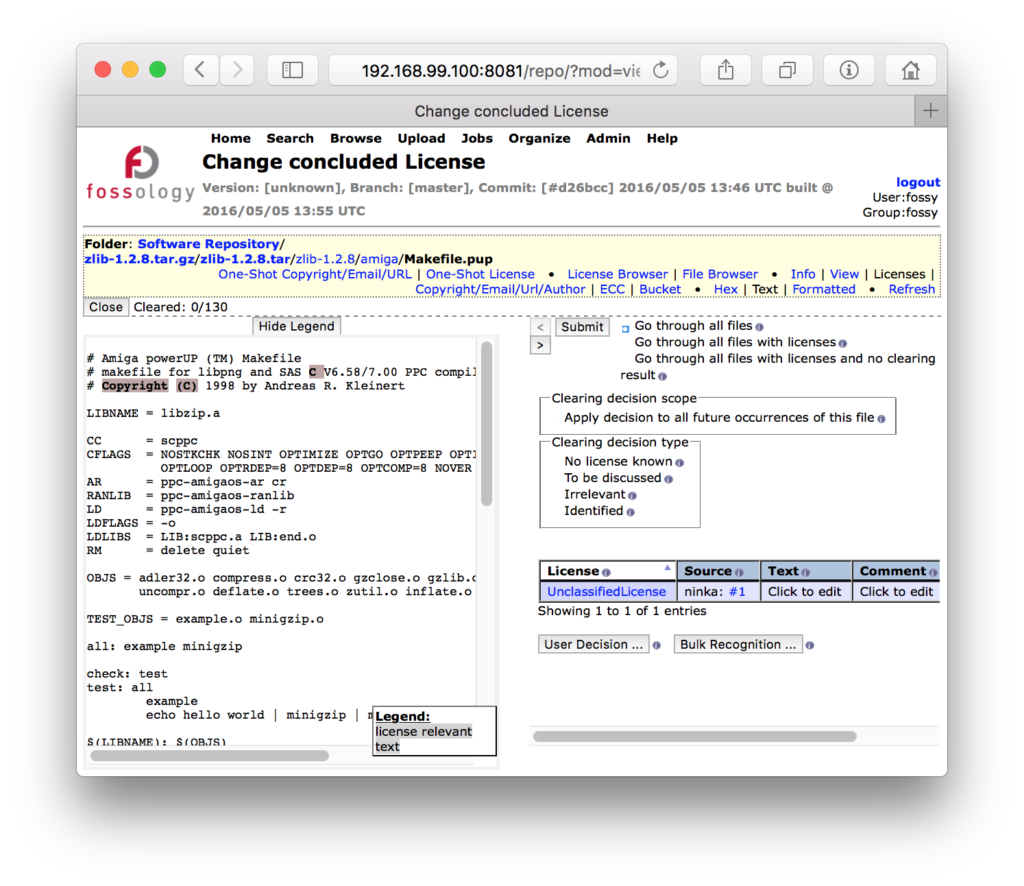Go to previous file with < button

click(540, 328)
